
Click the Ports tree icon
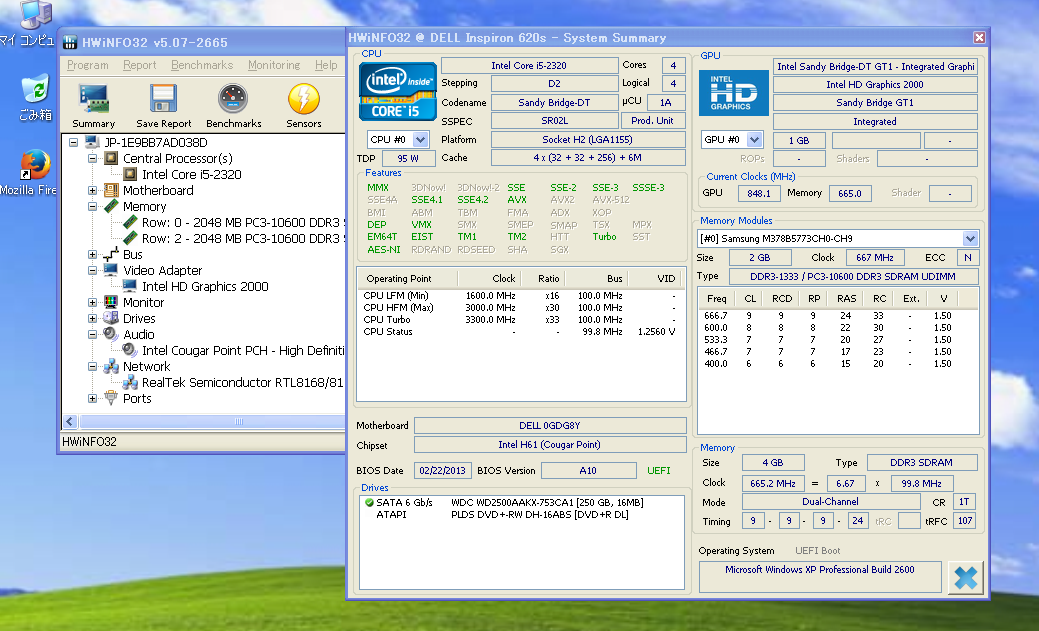coord(111,398)
